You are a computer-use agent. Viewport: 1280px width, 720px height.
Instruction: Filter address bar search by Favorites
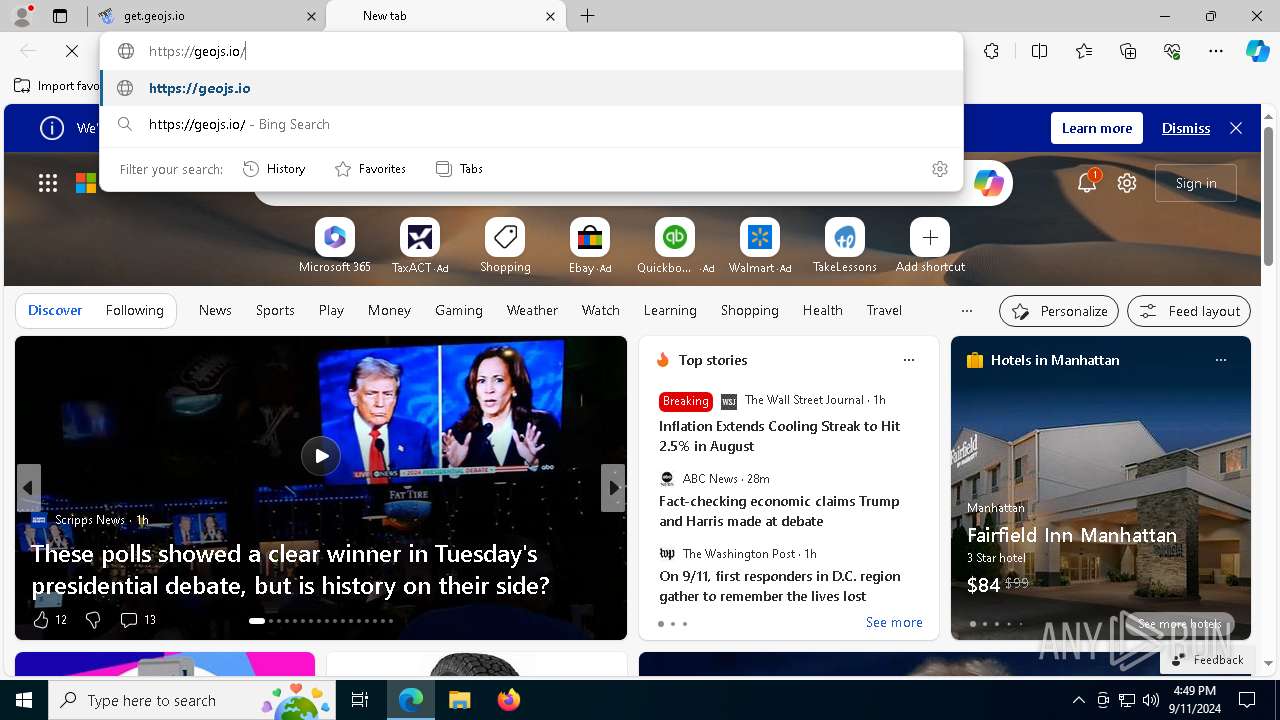click(x=370, y=169)
